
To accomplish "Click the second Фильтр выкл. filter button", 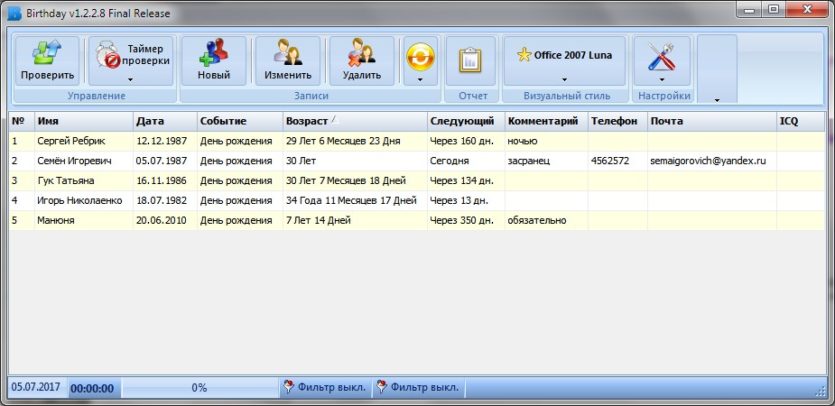I will (x=419, y=387).
